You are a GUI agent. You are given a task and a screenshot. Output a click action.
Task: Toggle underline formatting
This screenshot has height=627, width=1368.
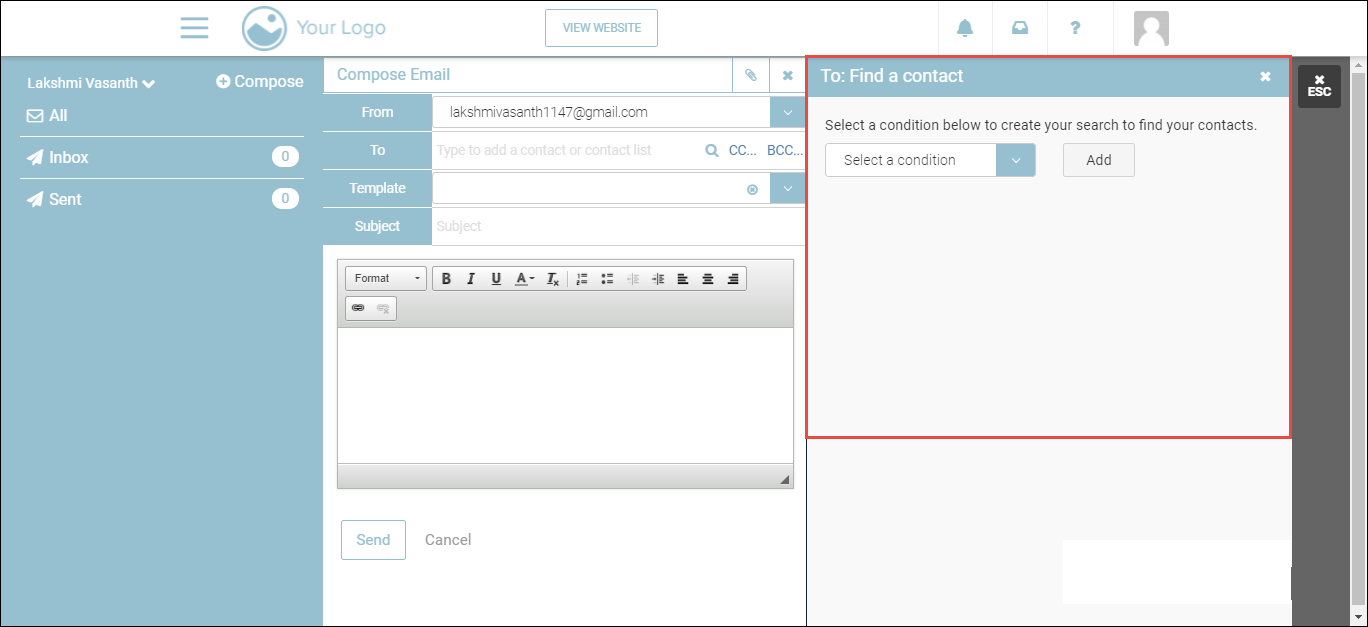tap(496, 279)
